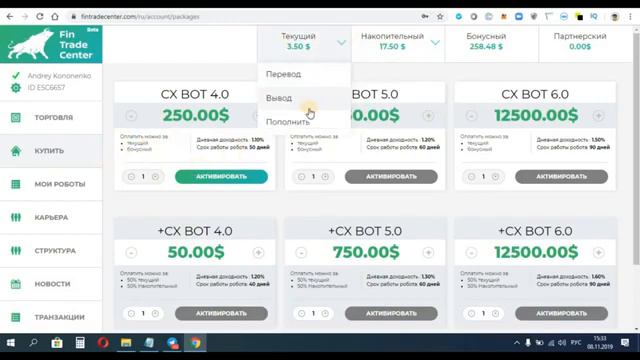
Task: Choose Перевод from the dropdown menu
Action: coord(304,74)
